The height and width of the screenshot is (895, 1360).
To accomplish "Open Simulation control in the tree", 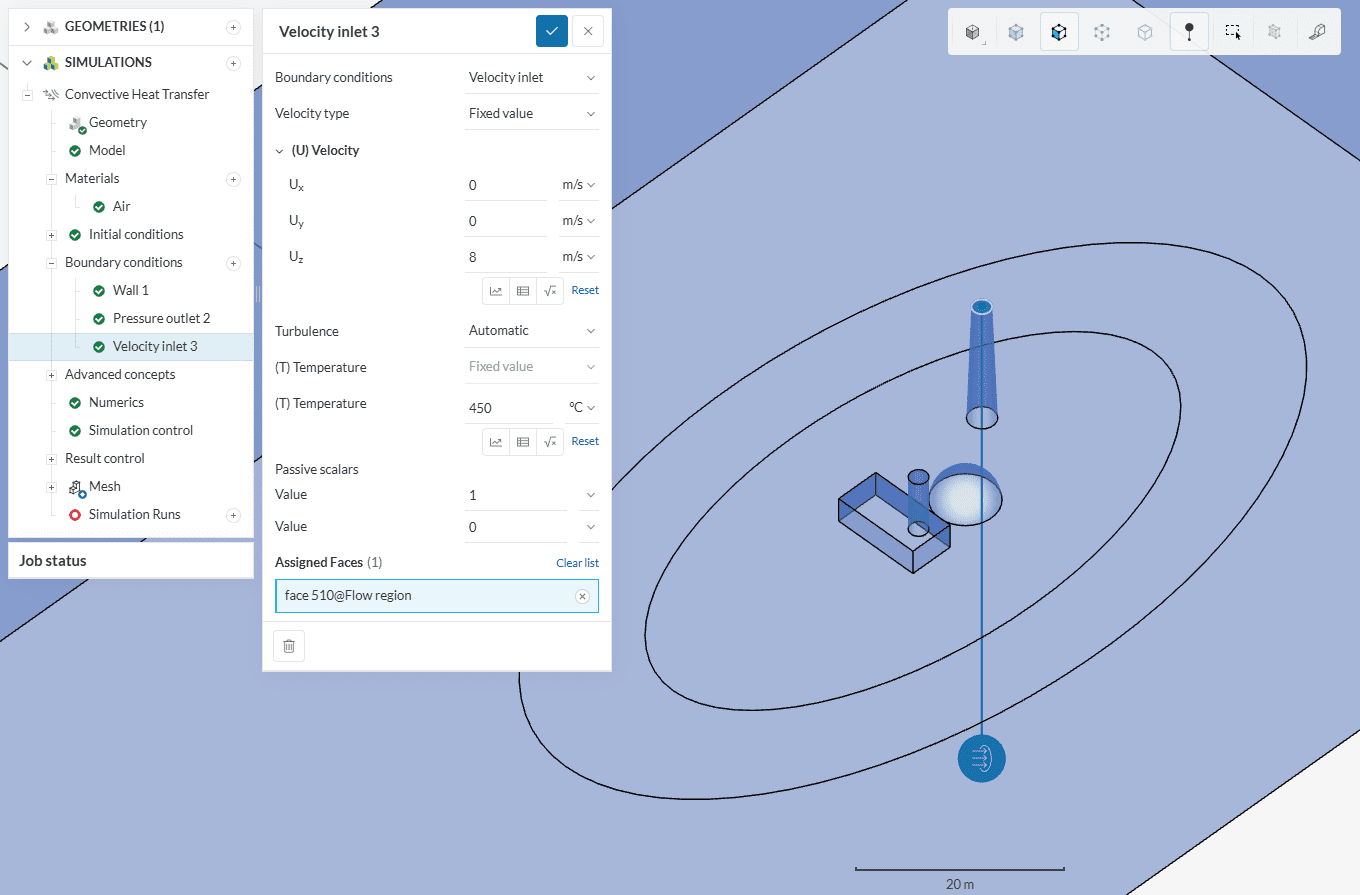I will (x=141, y=430).
